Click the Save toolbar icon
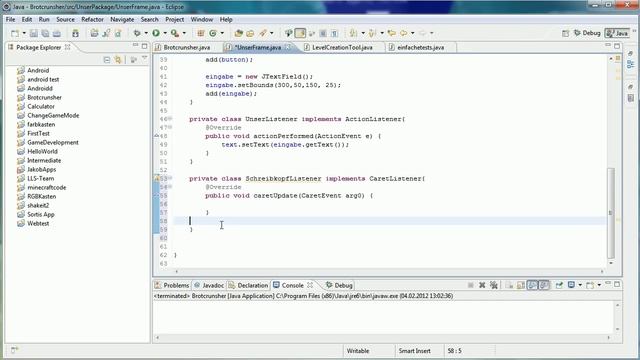Viewport: 640px width, 360px height. pos(33,33)
